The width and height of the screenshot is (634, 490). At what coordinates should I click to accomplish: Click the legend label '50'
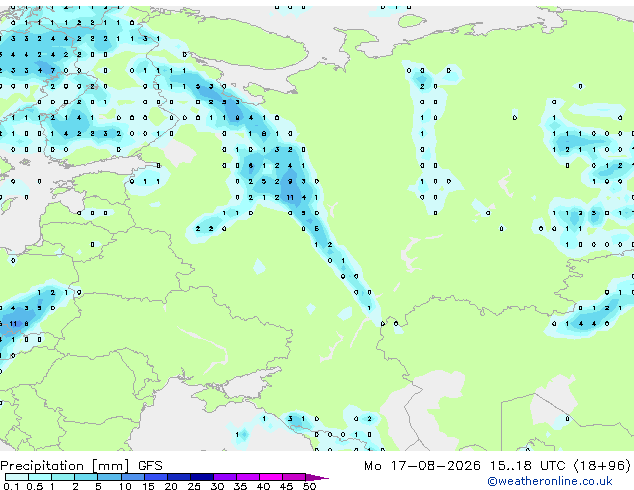[310, 486]
